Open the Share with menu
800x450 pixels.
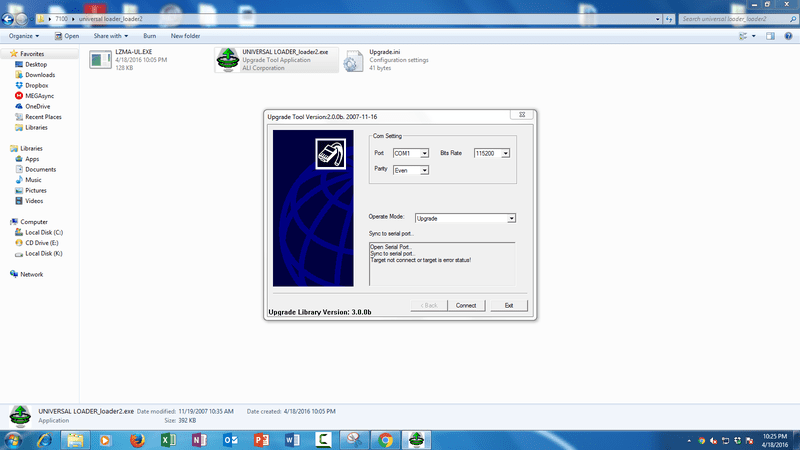click(x=111, y=36)
